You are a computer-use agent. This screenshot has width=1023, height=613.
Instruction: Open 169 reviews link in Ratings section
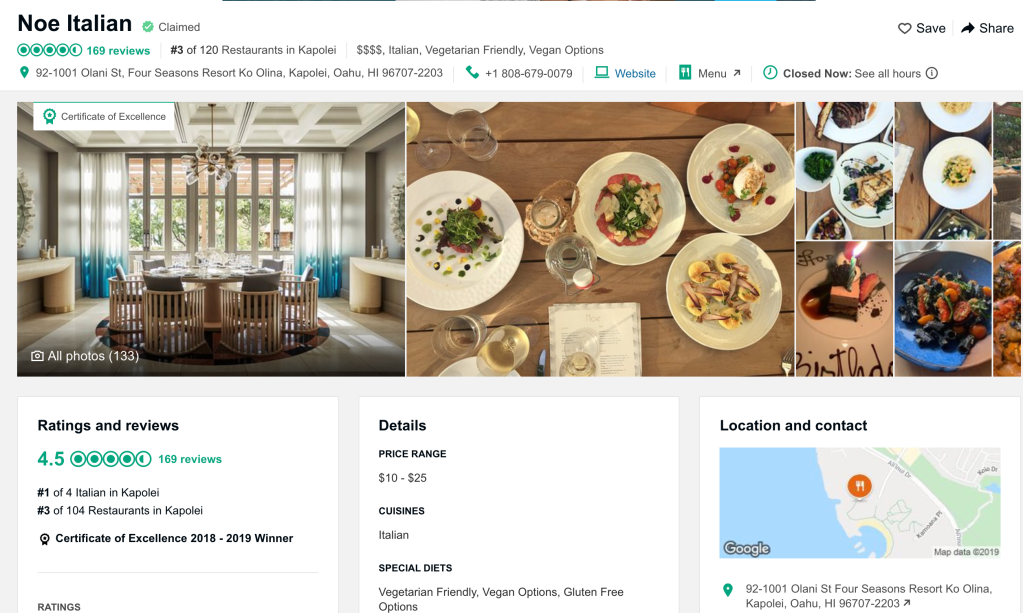[x=190, y=459]
